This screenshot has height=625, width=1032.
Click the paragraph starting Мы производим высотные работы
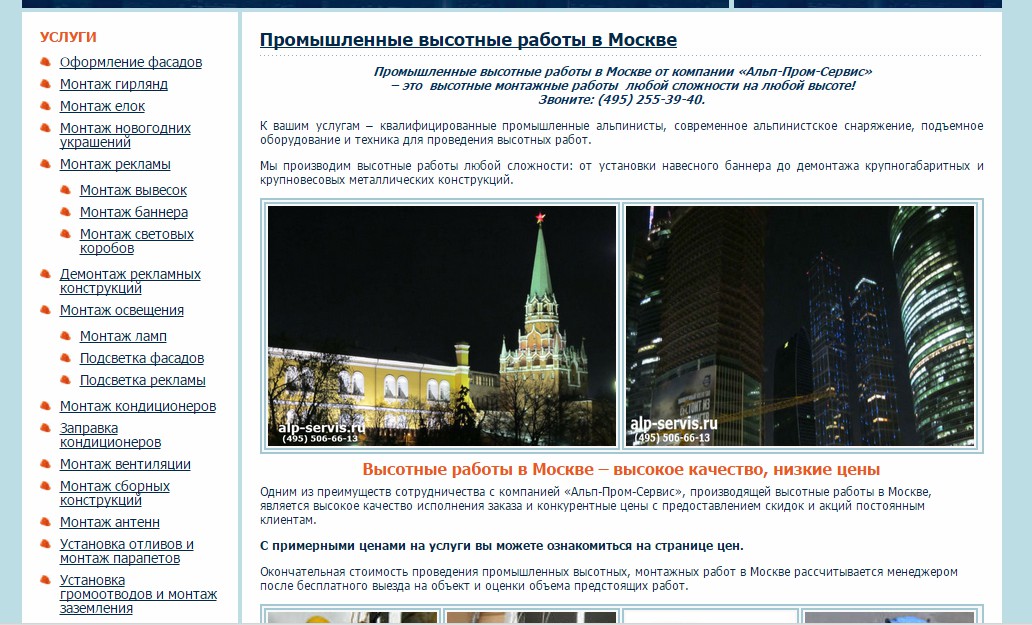click(x=621, y=173)
